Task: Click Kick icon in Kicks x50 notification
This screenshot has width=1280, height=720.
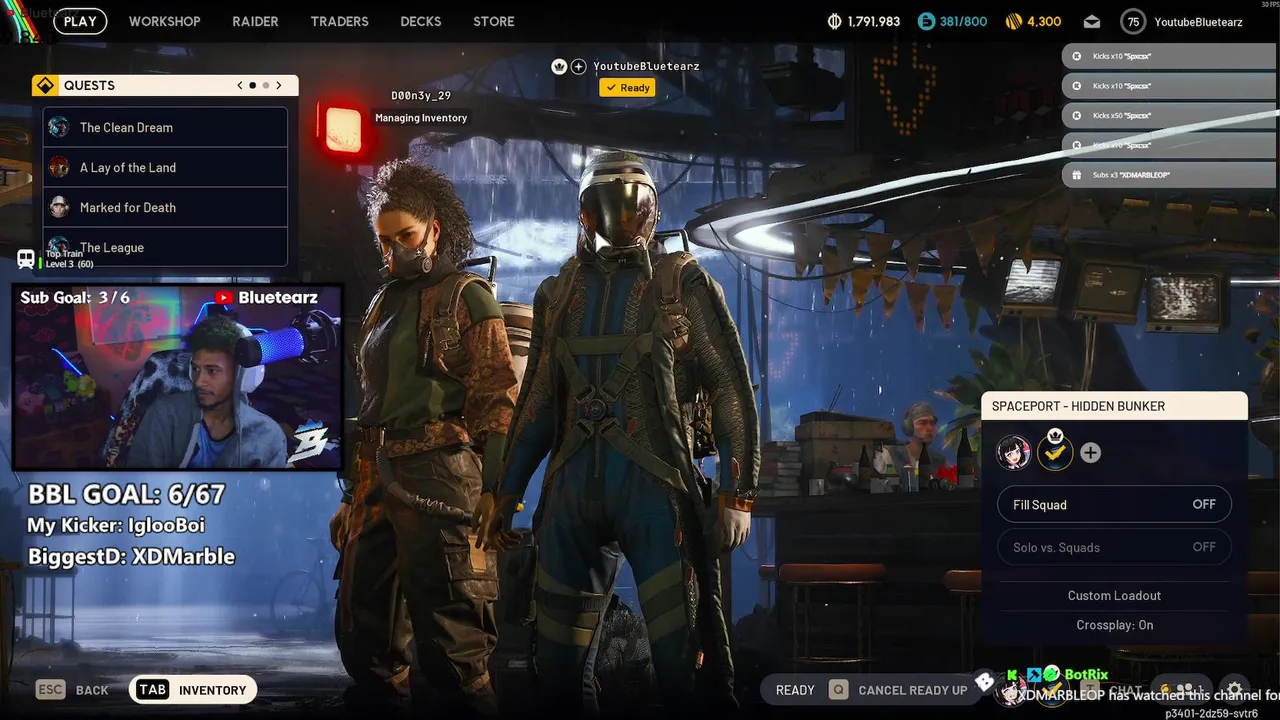Action: (1076, 115)
